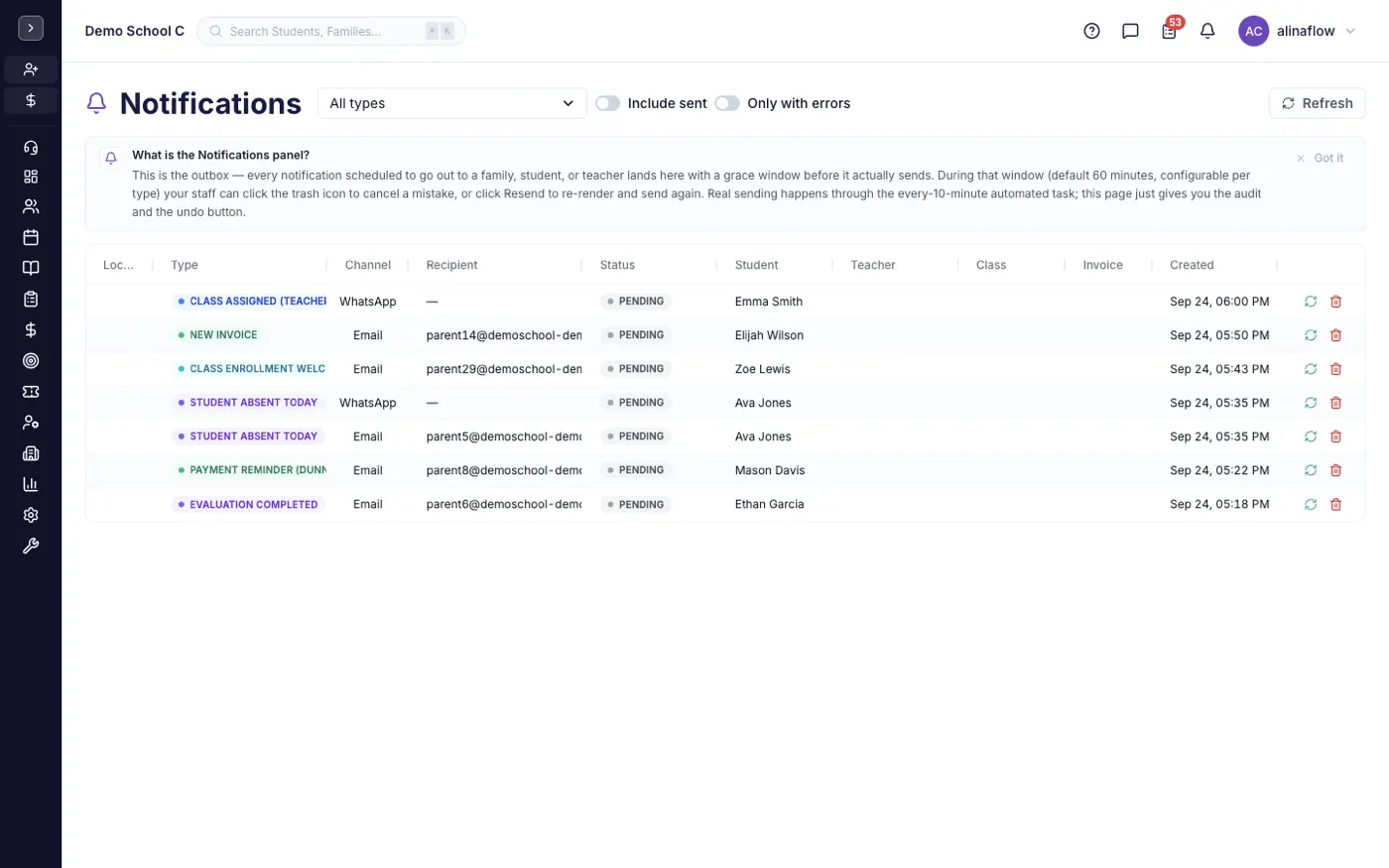Image resolution: width=1389 pixels, height=868 pixels.
Task: Open the settings gear icon in sidebar
Action: [x=31, y=515]
